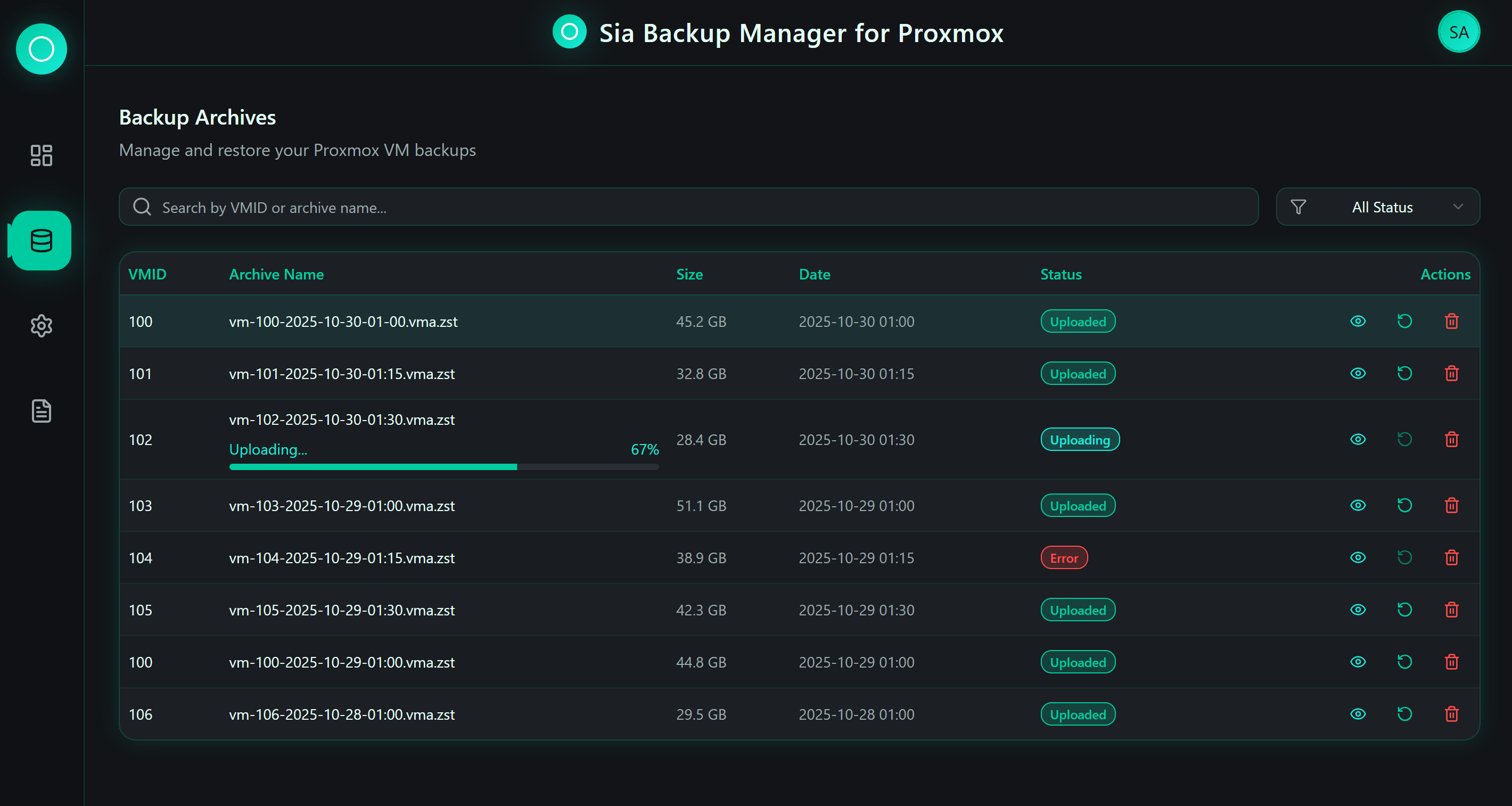
Task: Open the settings gear in sidebar
Action: tap(41, 325)
